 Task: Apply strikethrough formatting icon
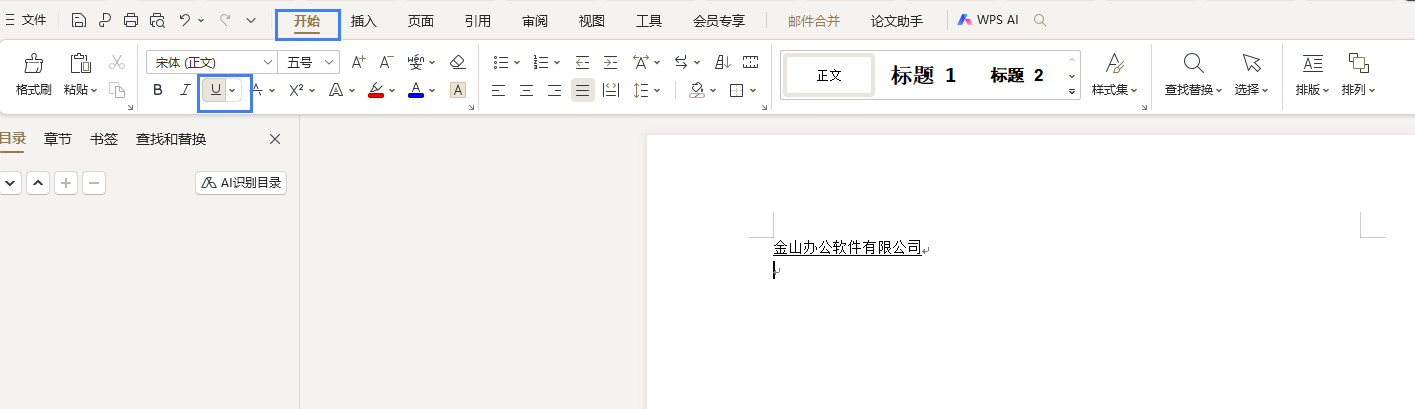[x=257, y=90]
